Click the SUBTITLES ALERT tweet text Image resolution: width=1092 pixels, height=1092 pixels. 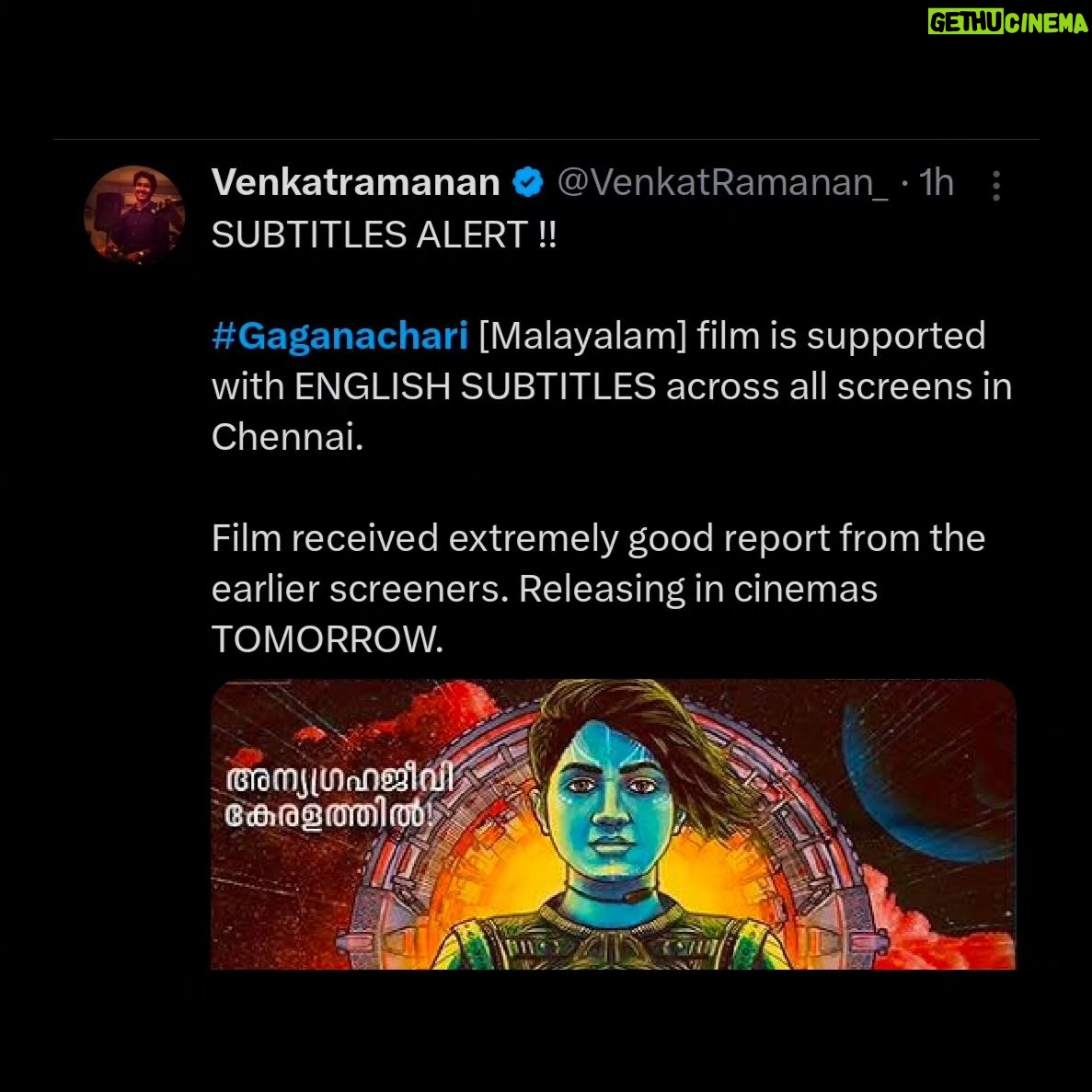[384, 235]
